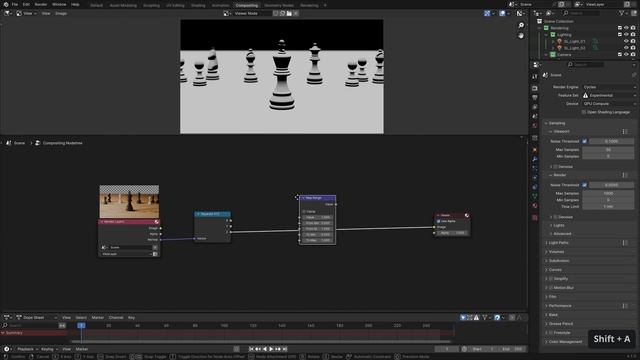This screenshot has width=640, height=360.
Task: Open the Render menu
Action: 40,4
